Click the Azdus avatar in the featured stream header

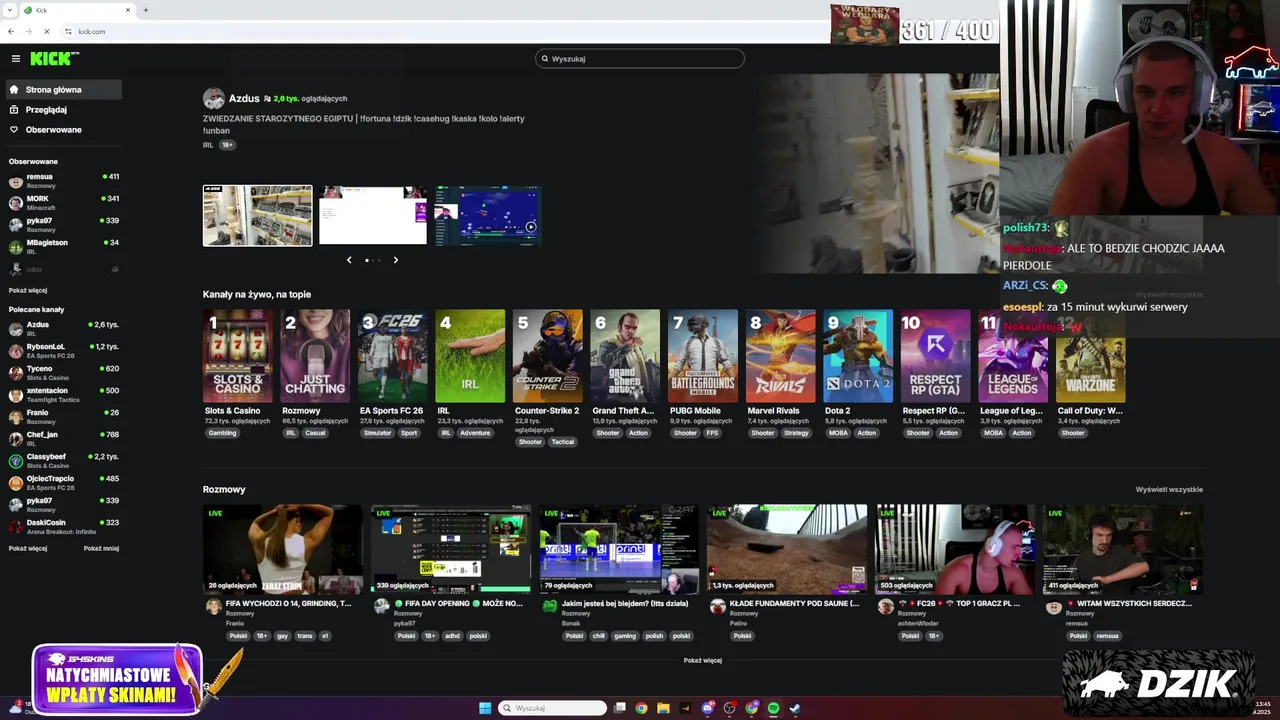(213, 98)
